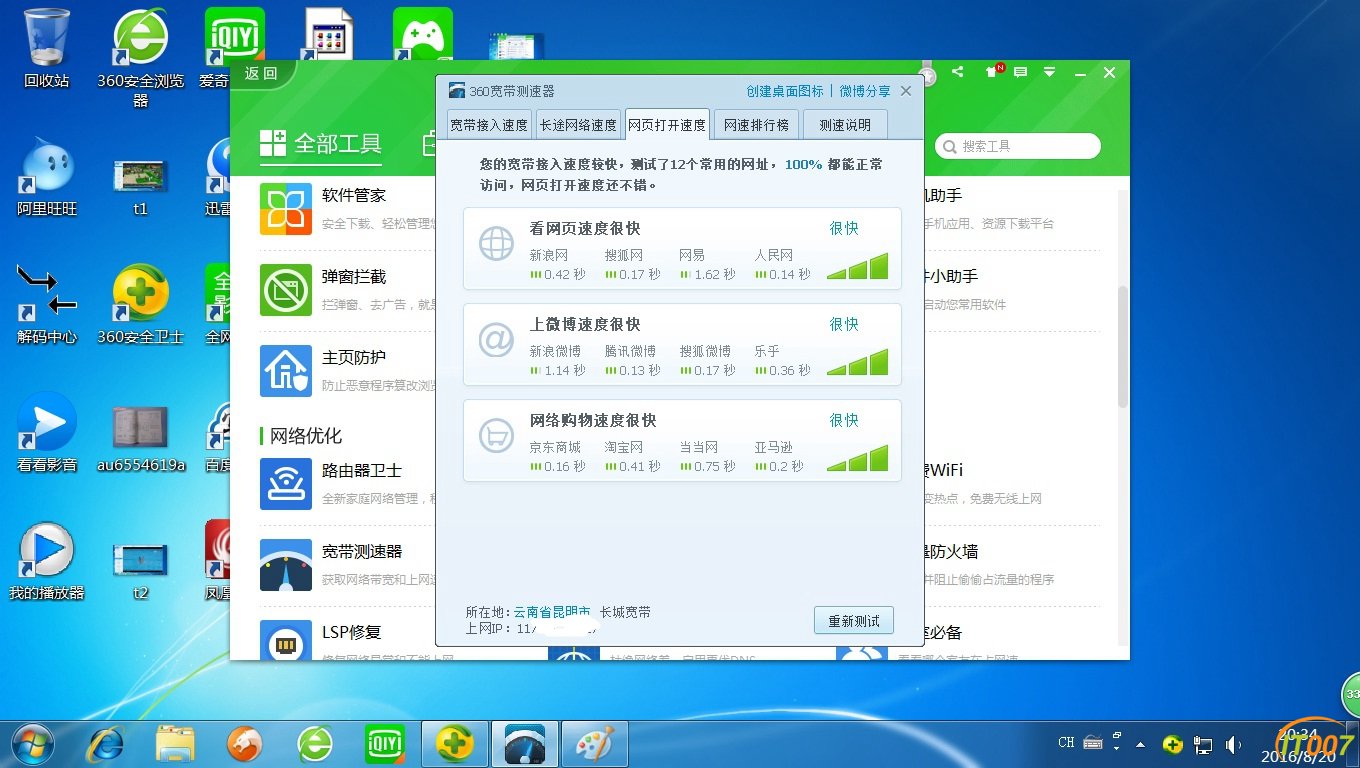
Task: Click 返回 in the 360 tools window
Action: [x=261, y=73]
